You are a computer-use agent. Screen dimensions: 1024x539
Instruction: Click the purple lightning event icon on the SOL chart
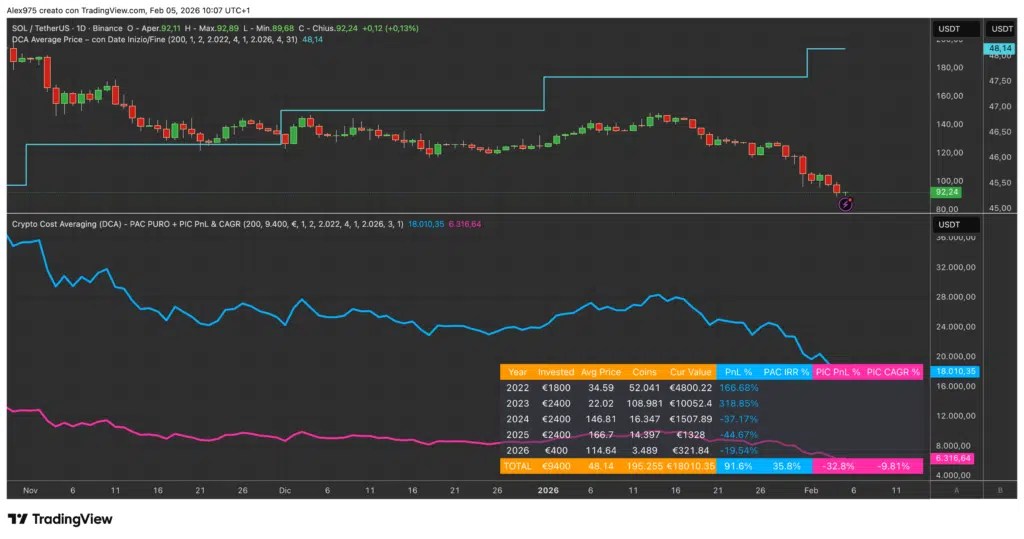tap(845, 204)
